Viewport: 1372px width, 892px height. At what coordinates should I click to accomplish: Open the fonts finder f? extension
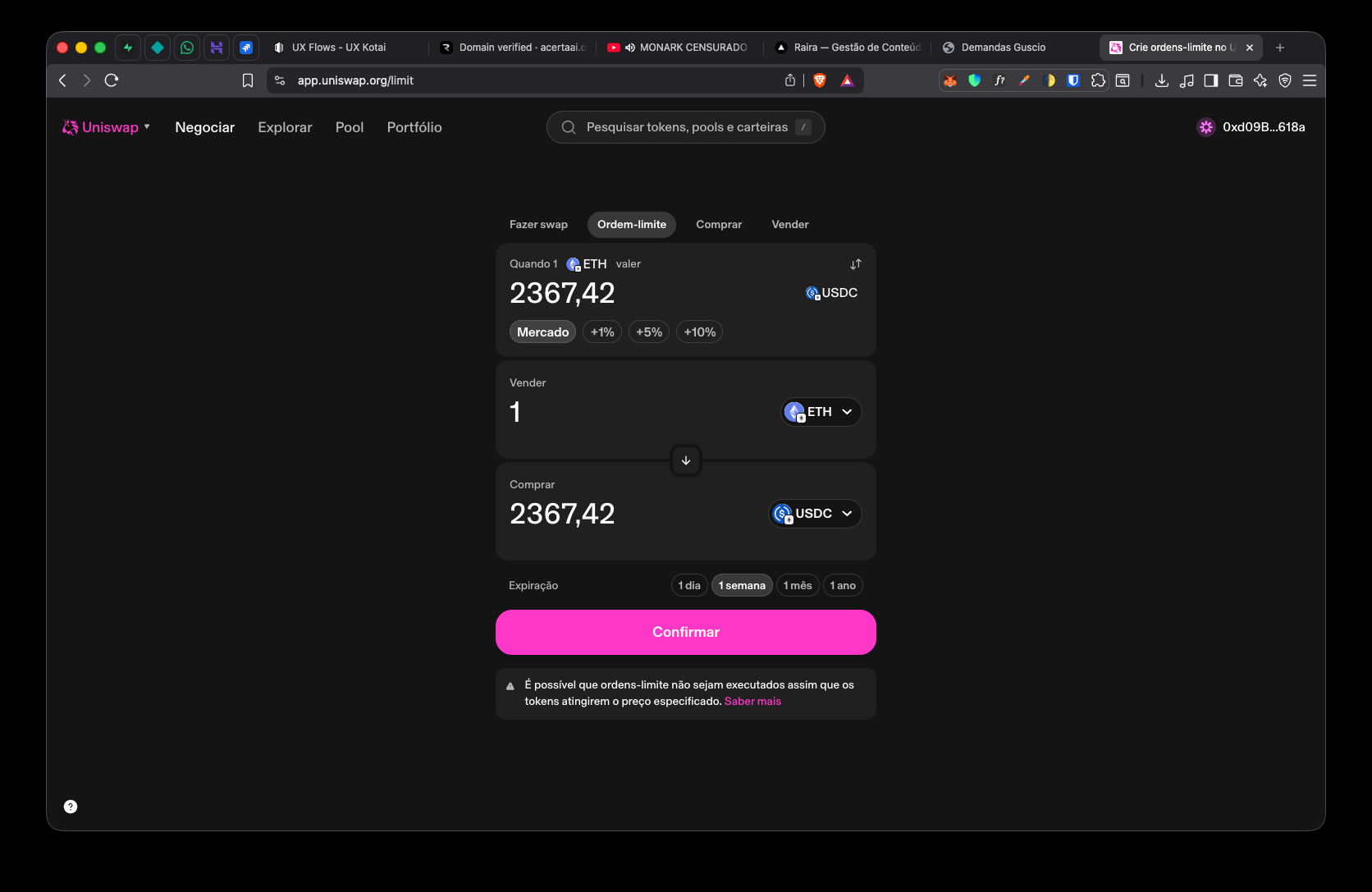click(999, 80)
